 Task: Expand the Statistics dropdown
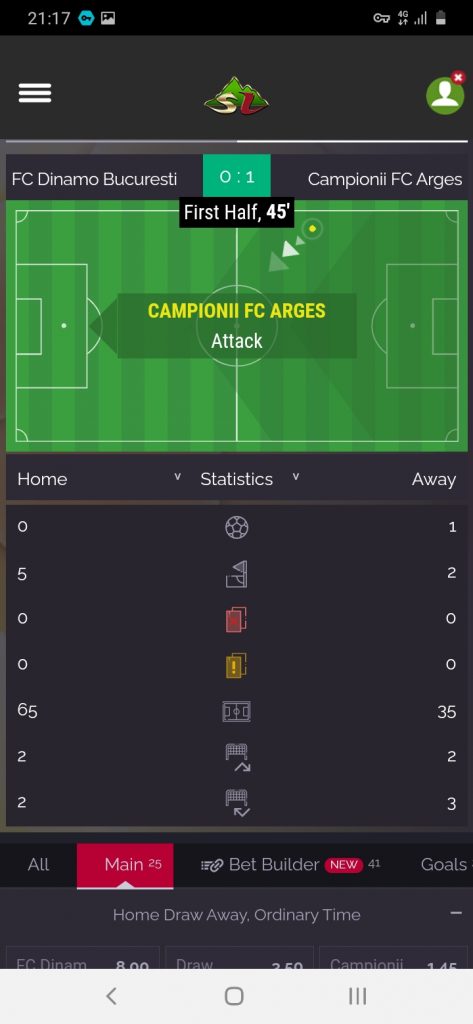pyautogui.click(x=250, y=479)
